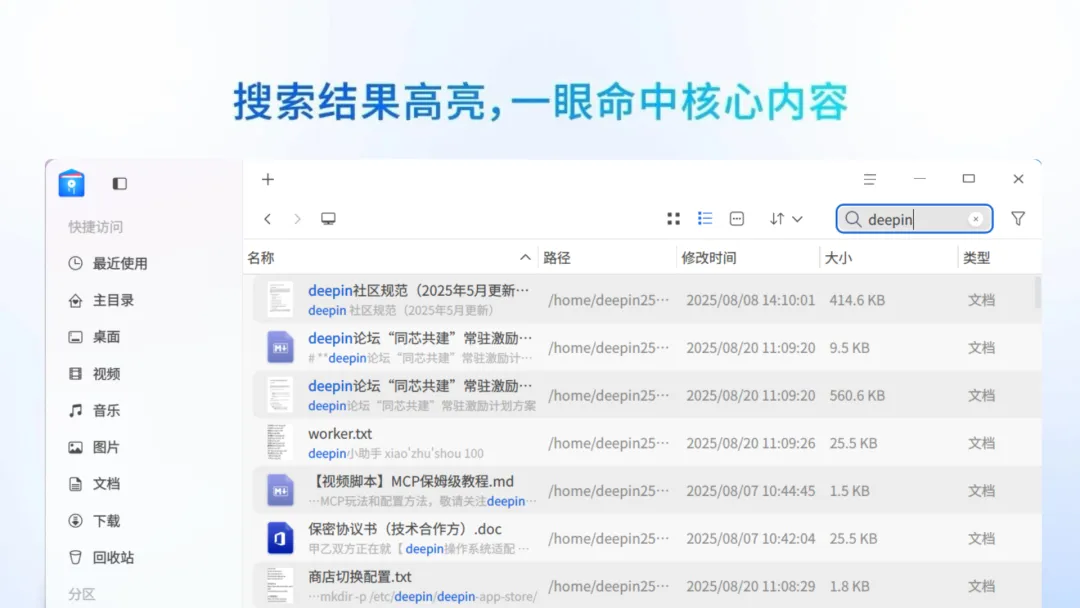
Task: Open the hamburger main menu
Action: (x=870, y=180)
